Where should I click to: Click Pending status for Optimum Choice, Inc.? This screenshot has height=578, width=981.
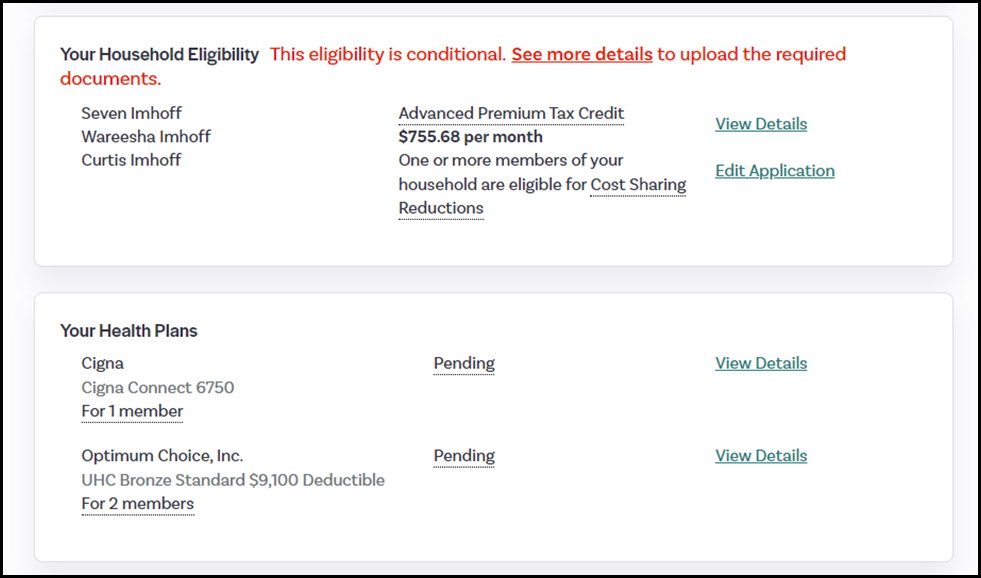click(463, 455)
